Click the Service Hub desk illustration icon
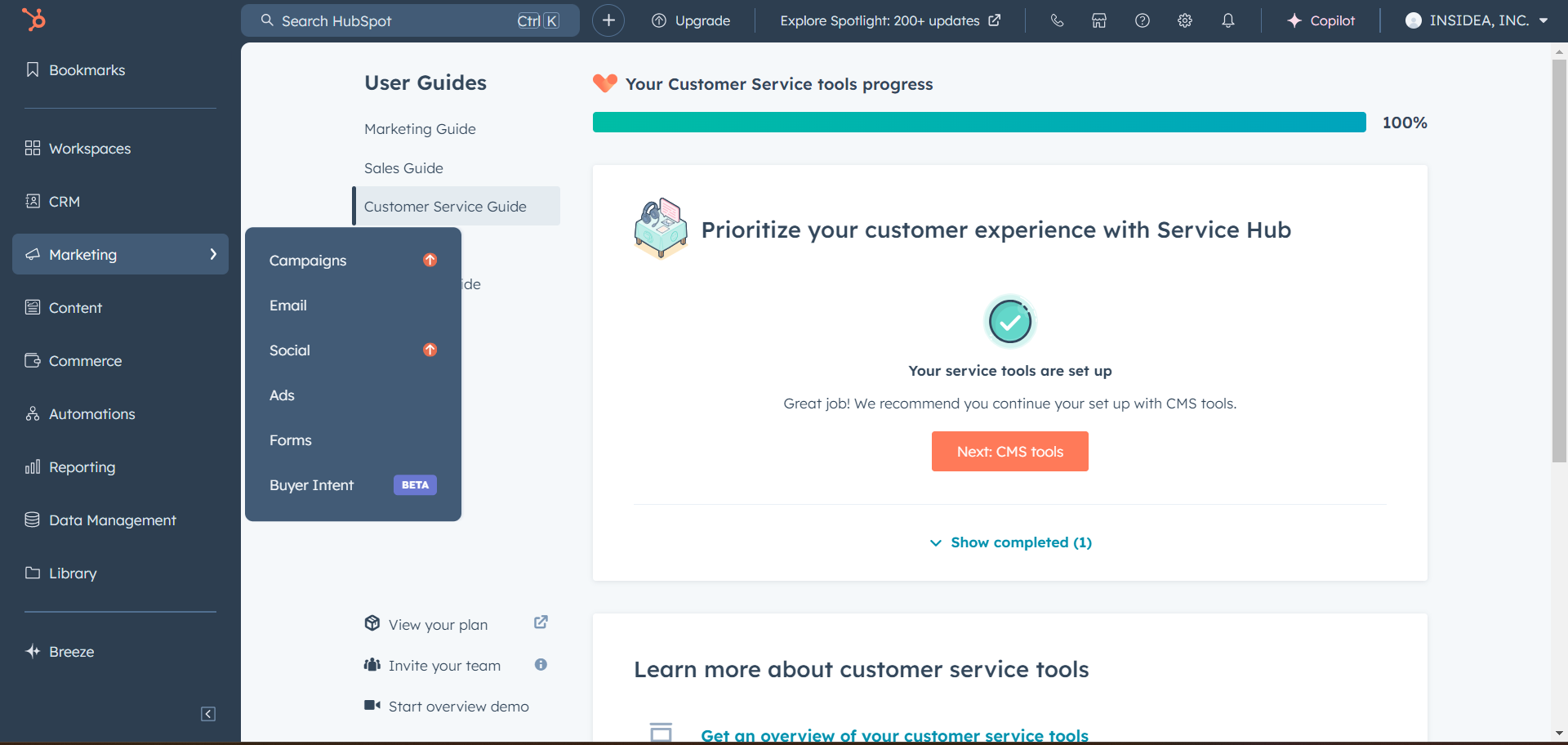 (x=661, y=229)
